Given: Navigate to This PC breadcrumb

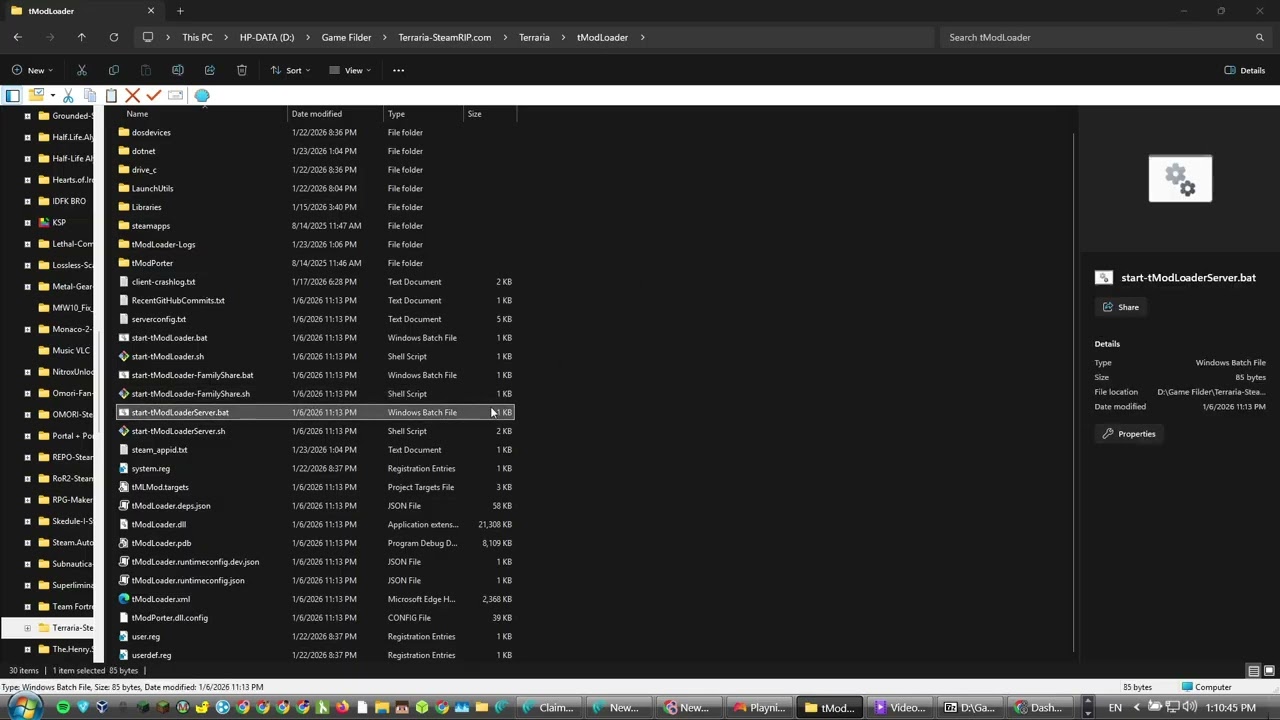Looking at the screenshot, I should (x=197, y=37).
